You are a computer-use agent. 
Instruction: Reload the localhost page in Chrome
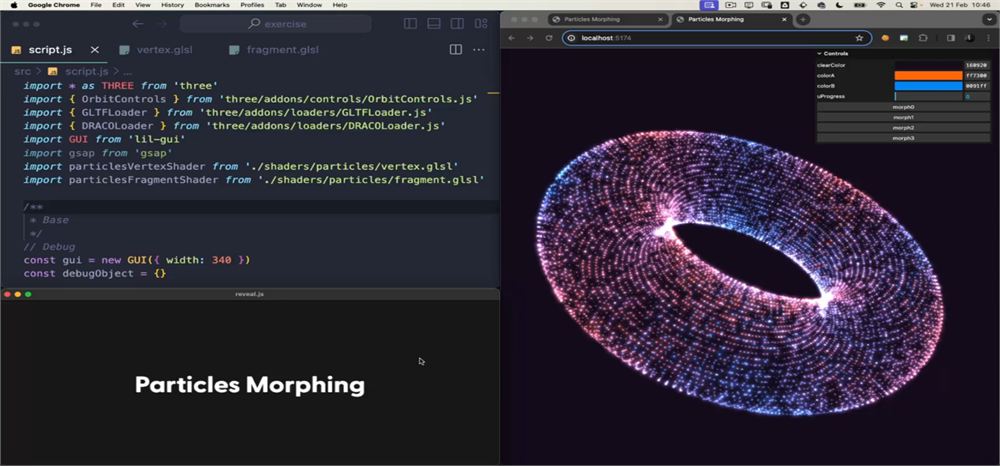click(x=548, y=38)
